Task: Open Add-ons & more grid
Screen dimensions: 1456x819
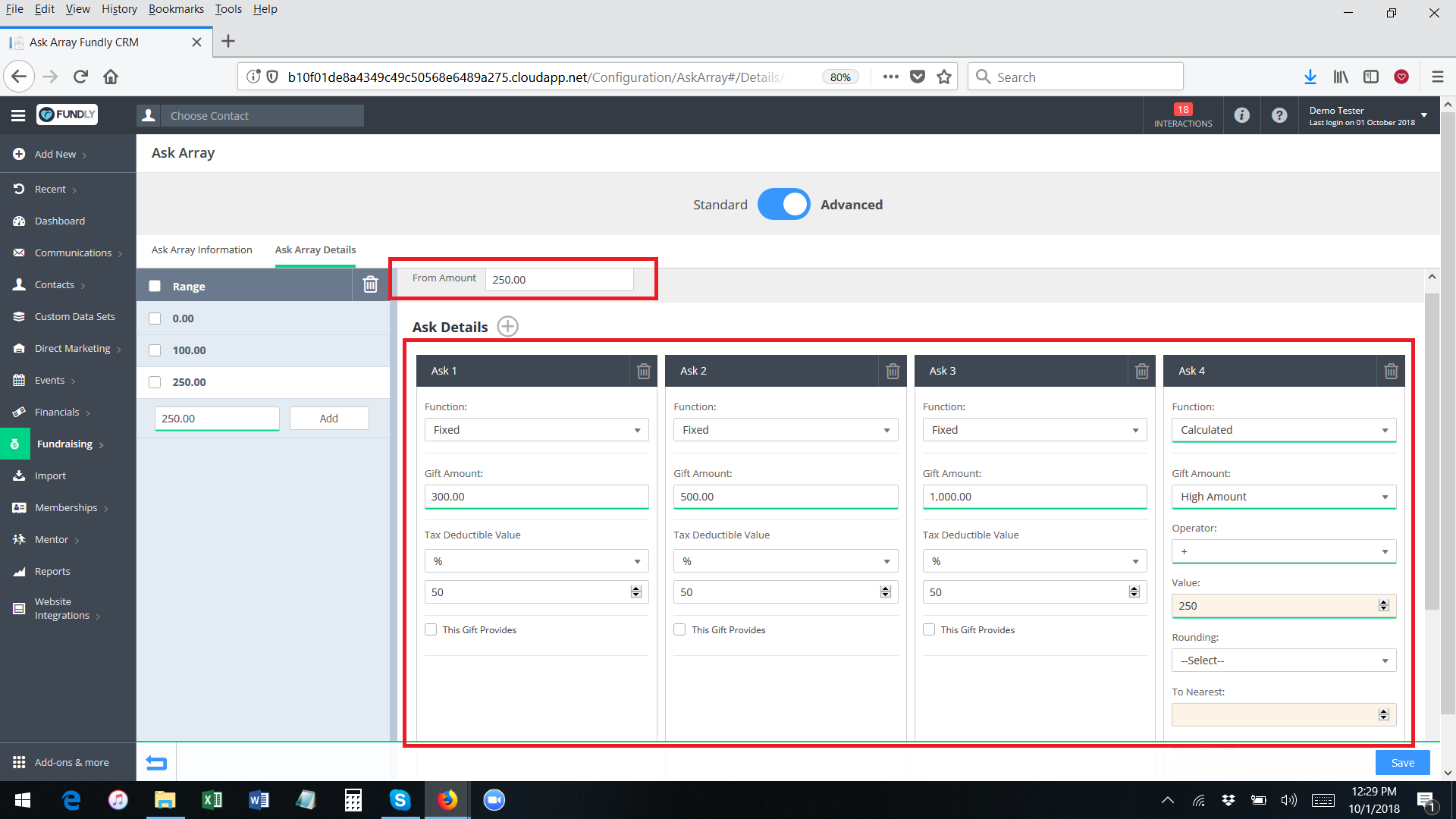Action: click(19, 762)
